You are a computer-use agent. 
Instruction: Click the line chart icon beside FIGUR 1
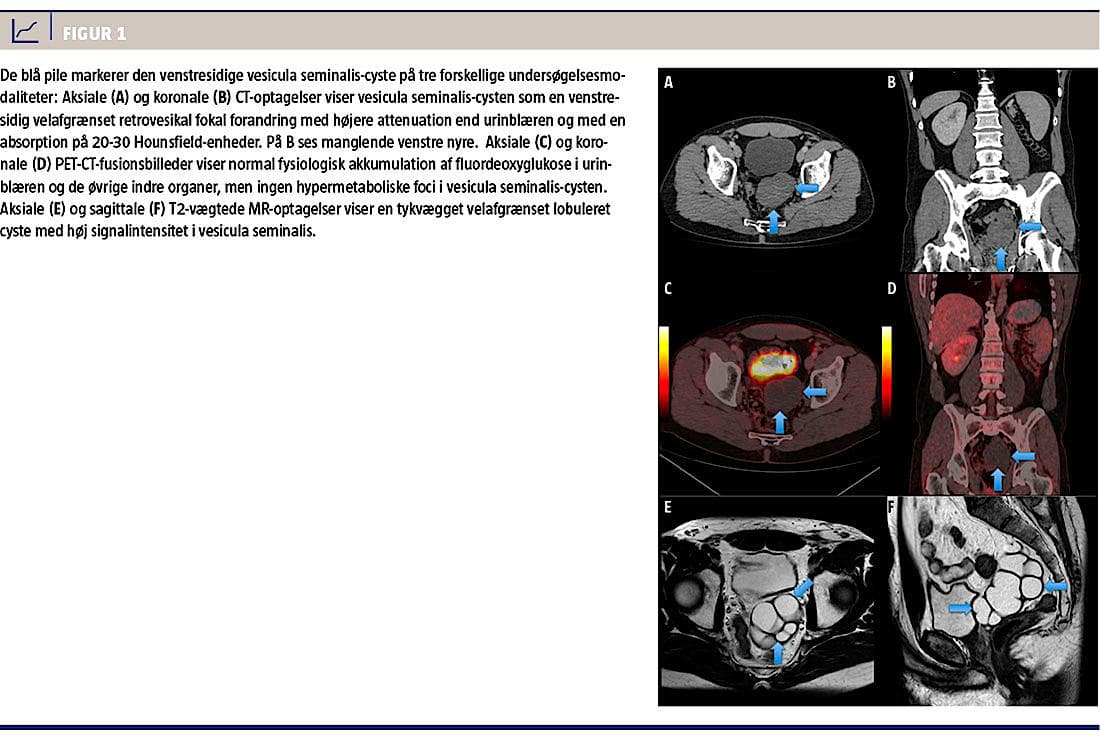click(25, 31)
